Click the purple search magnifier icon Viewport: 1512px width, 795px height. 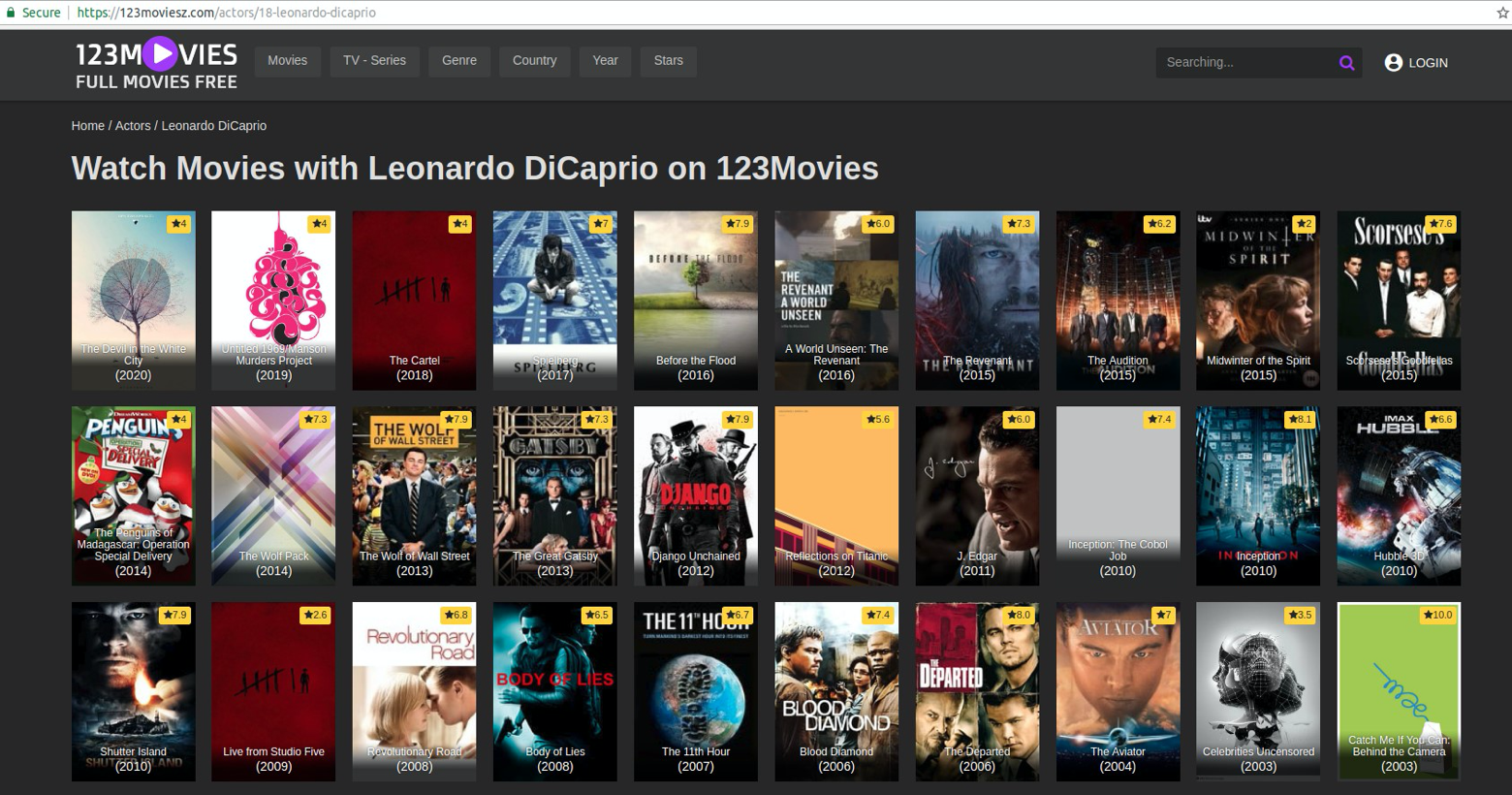point(1346,63)
